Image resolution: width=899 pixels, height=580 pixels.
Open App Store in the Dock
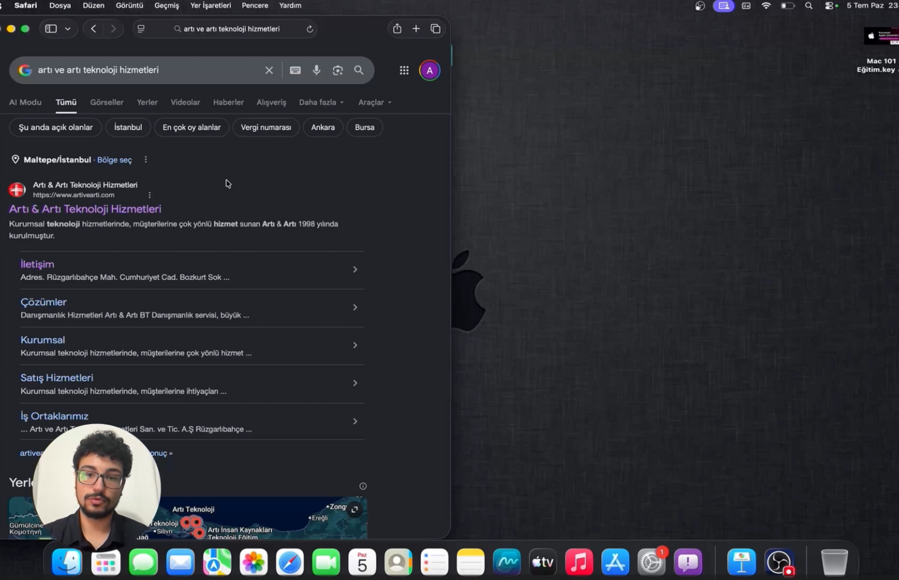(x=615, y=562)
